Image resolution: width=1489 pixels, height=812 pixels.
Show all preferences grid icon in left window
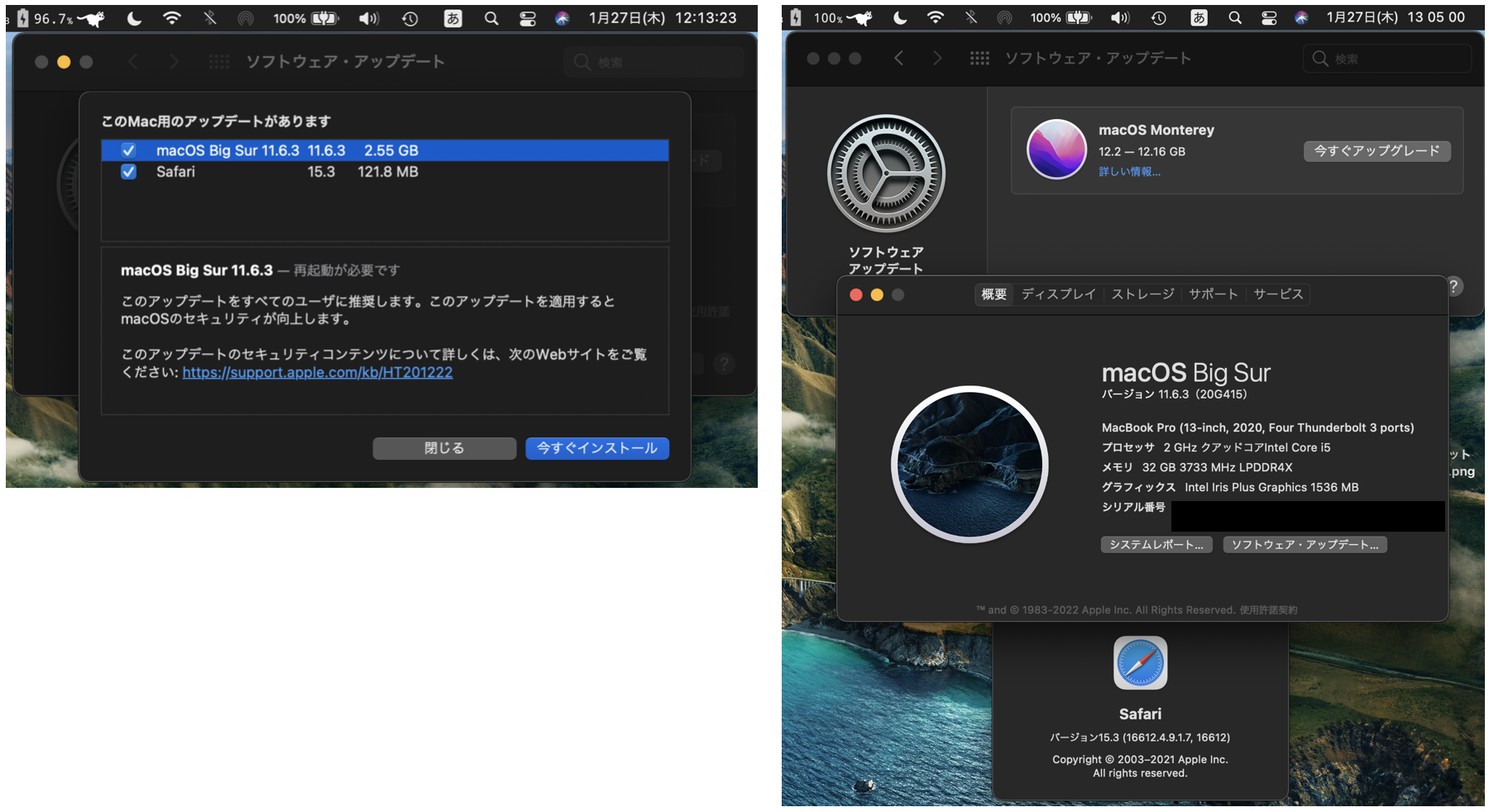(219, 61)
